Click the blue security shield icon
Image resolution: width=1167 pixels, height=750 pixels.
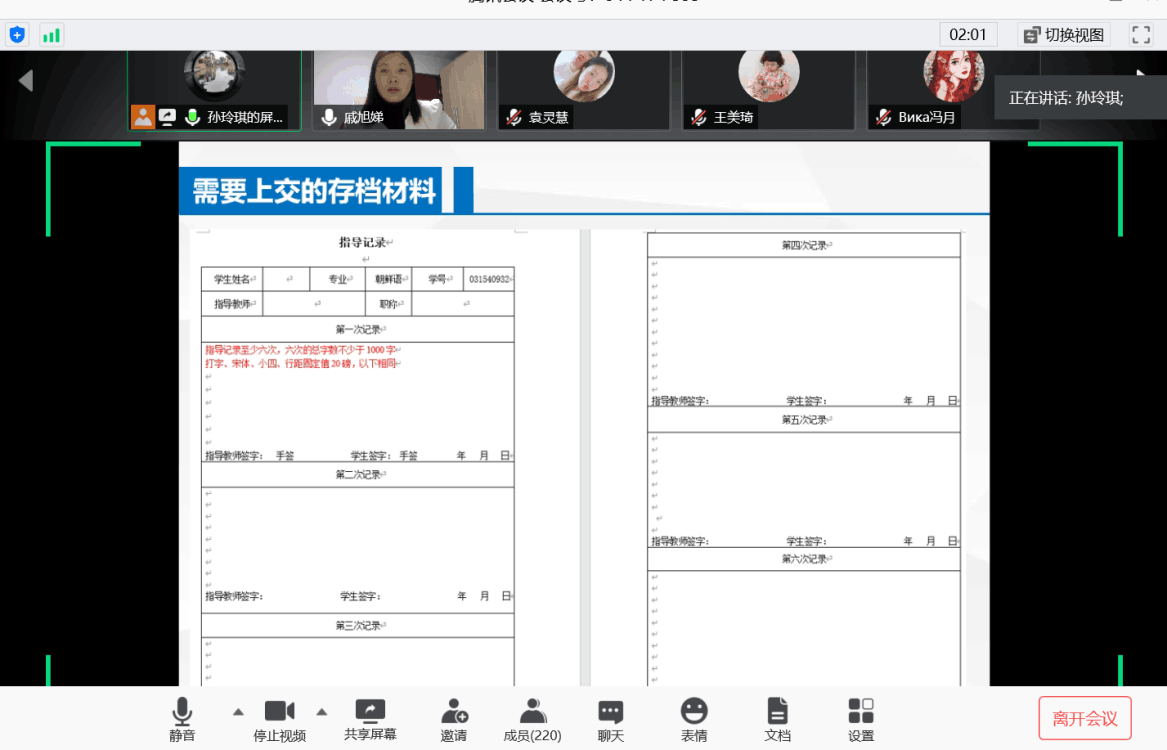[x=17, y=35]
